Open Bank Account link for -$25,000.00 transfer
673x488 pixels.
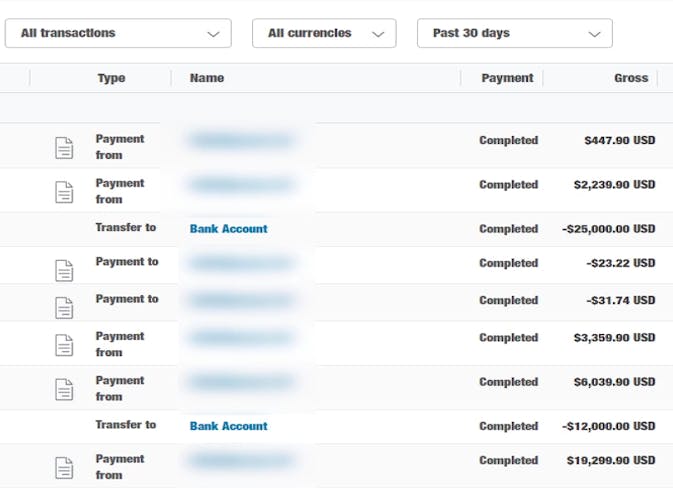tap(229, 229)
